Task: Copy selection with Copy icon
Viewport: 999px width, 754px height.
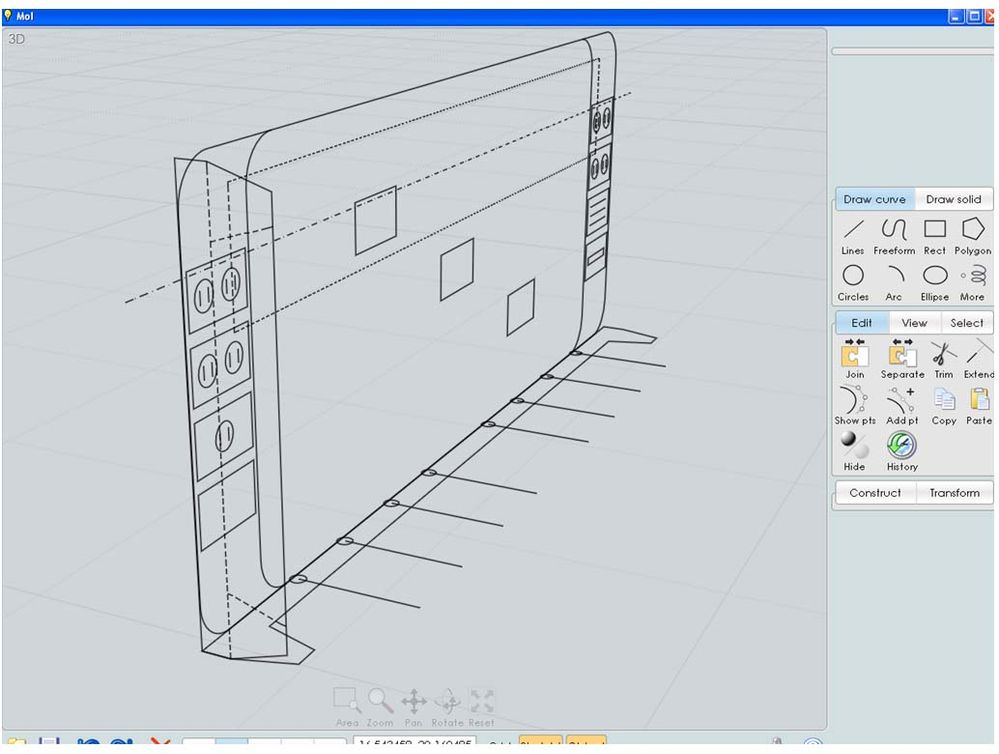Action: point(944,405)
